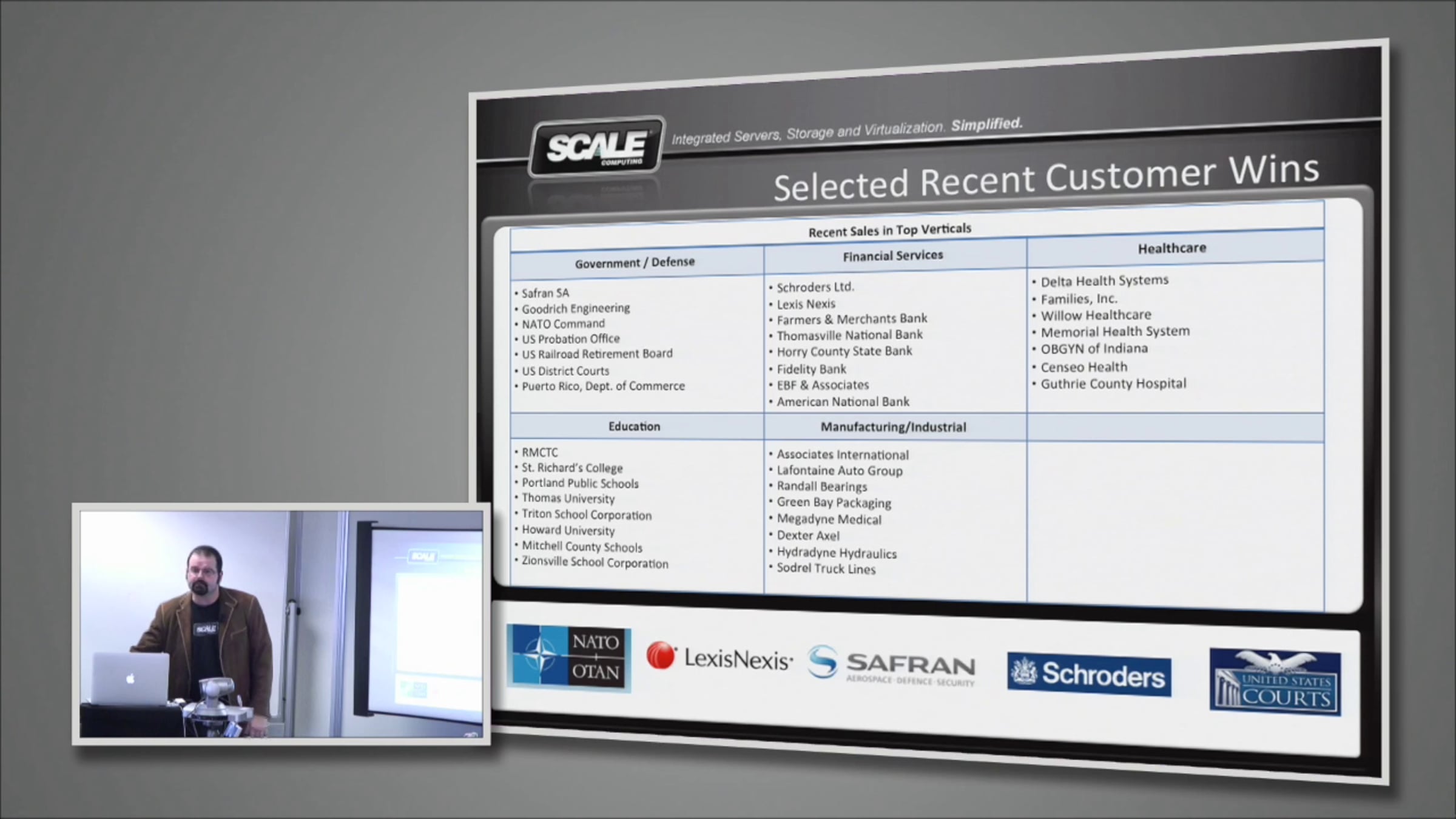Select the "Lexis Nexis" list entry
Viewport: 1456px width, 819px height.
click(806, 304)
